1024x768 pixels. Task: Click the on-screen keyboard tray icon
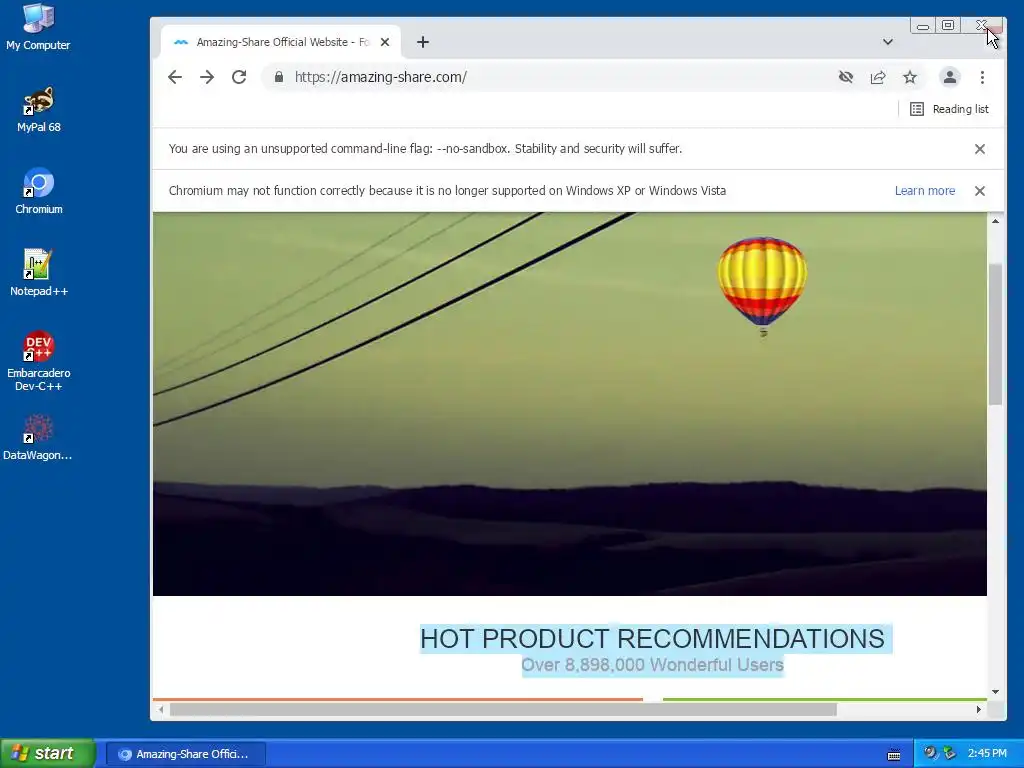894,755
